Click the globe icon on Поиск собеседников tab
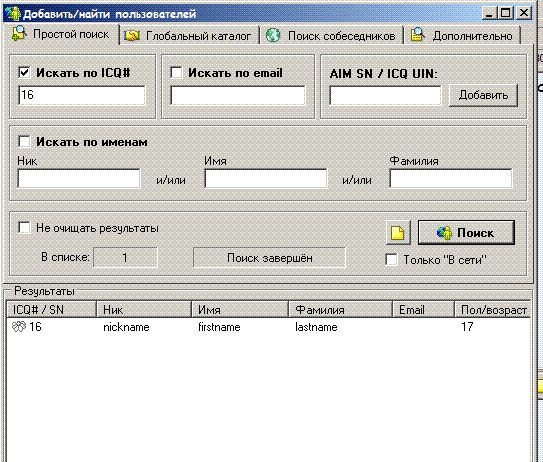Screen dimensions: 543x462 click(273, 35)
